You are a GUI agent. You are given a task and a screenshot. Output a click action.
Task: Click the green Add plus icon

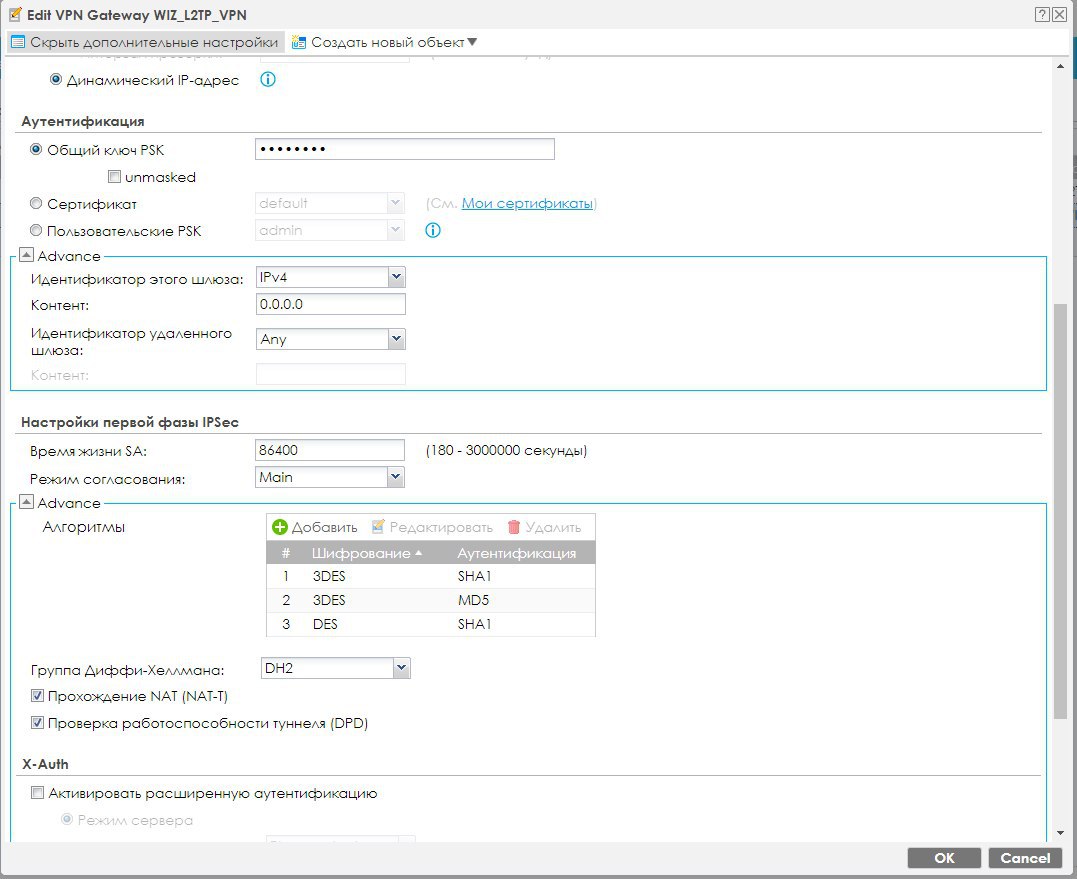click(x=280, y=527)
